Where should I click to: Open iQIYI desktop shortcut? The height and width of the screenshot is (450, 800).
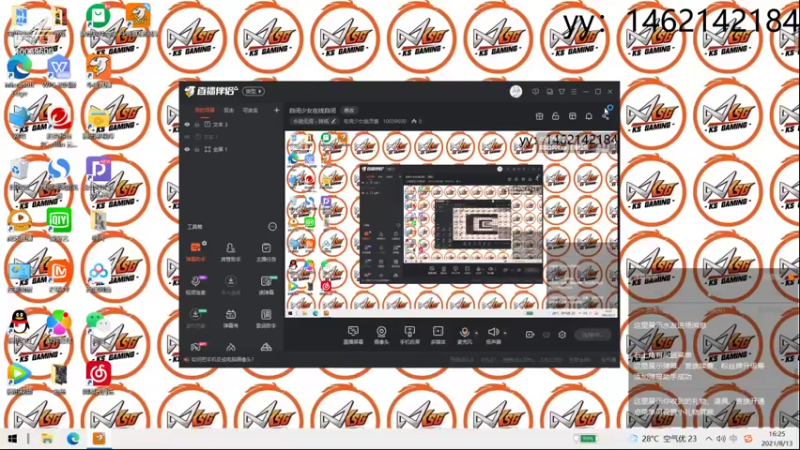pyautogui.click(x=59, y=224)
